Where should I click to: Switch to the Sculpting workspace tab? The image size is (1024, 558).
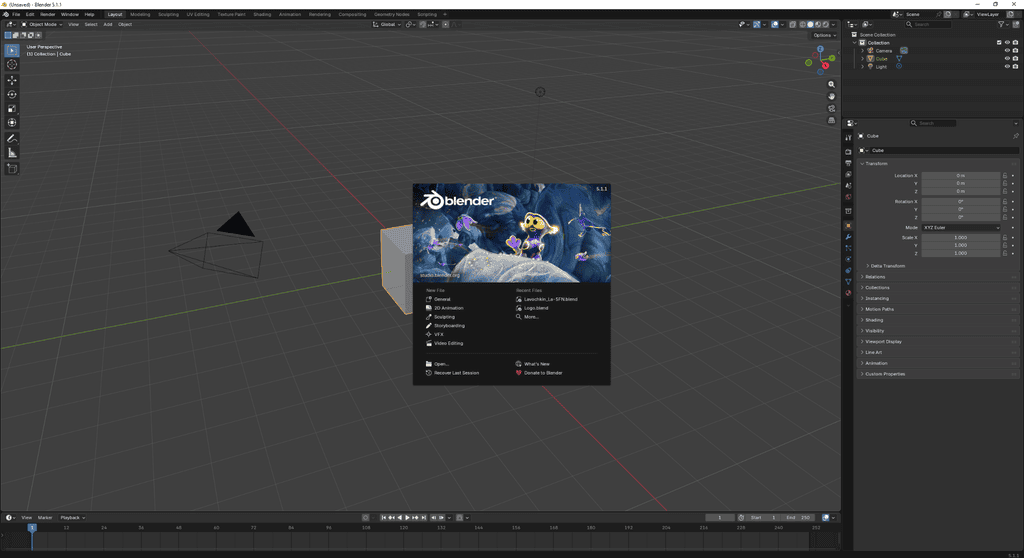point(168,14)
